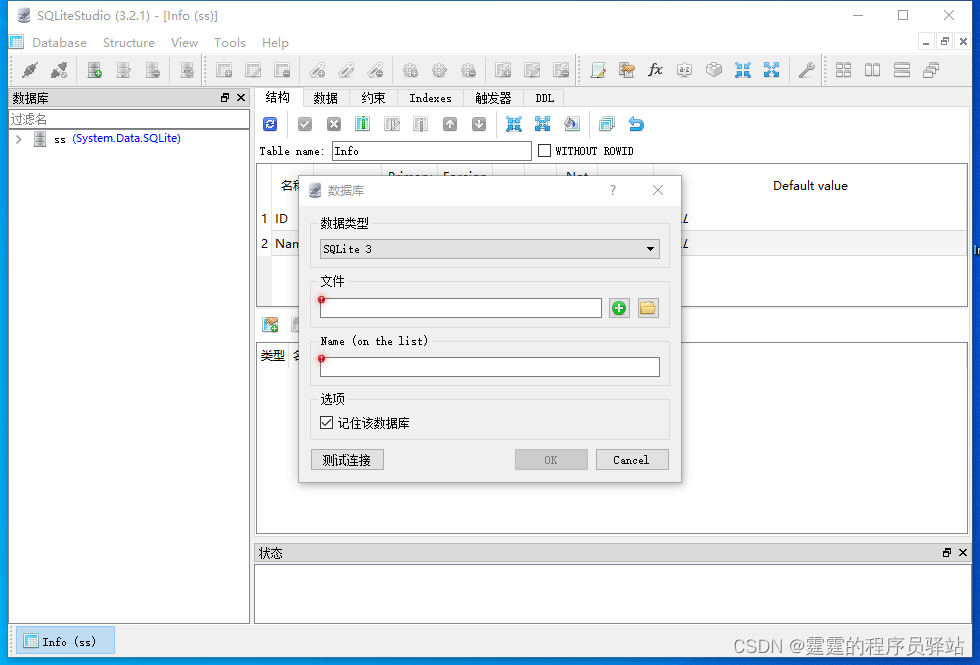Viewport: 980px width, 665px height.
Task: Click the OK button in database dialog
Action: tap(551, 460)
